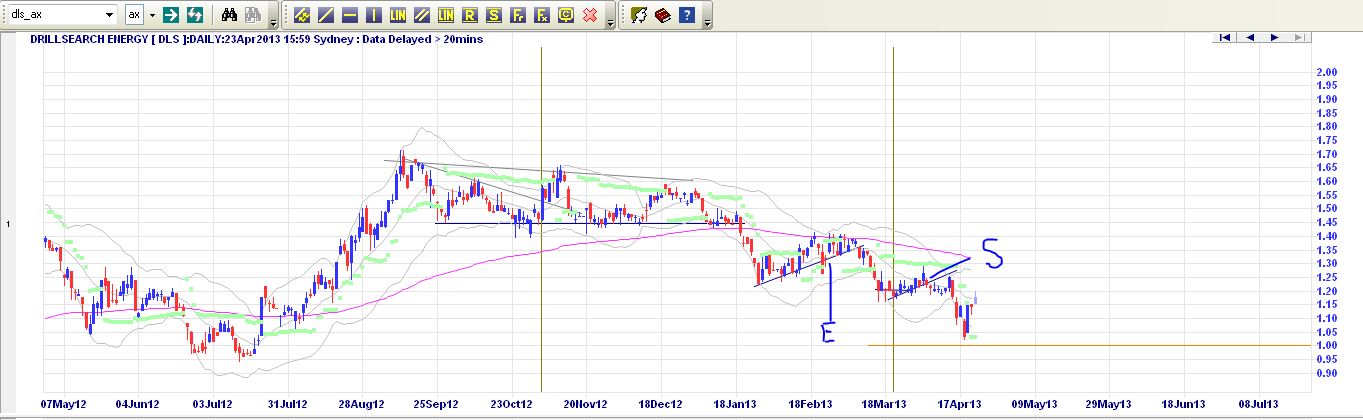Step chart back with left arrow
Image resolution: width=1363 pixels, height=420 pixels.
point(1249,37)
